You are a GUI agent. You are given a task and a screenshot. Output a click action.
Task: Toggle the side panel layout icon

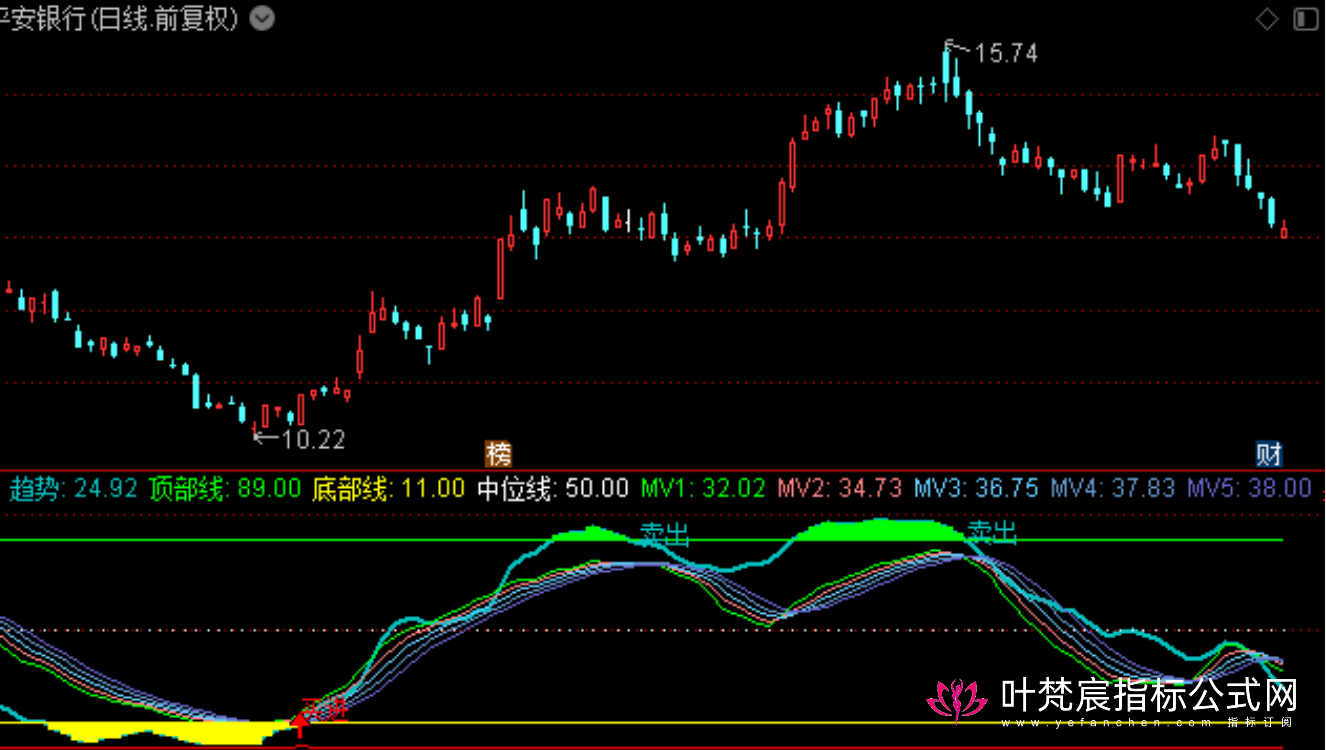(x=1305, y=19)
